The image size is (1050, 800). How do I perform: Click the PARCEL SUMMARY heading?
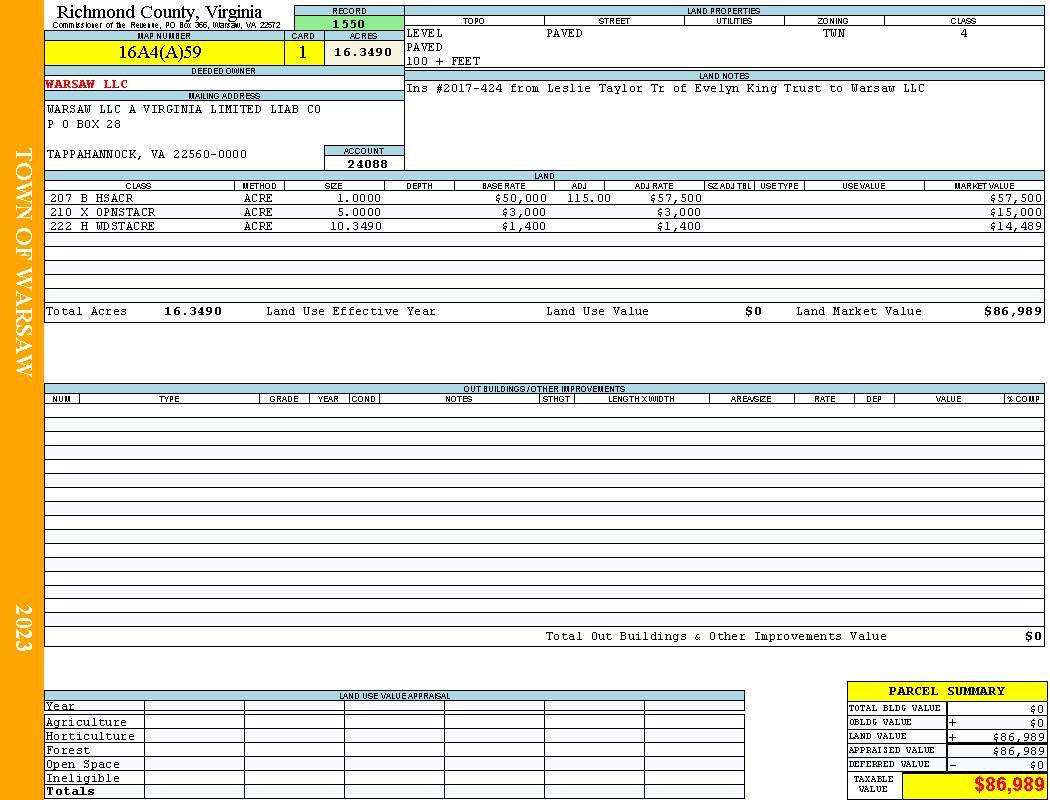click(946, 692)
